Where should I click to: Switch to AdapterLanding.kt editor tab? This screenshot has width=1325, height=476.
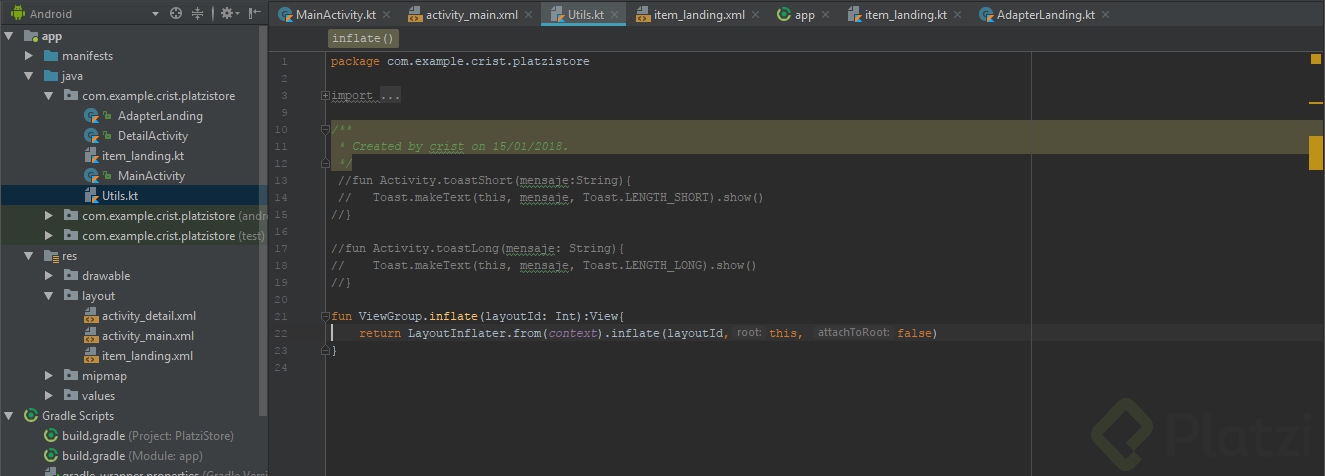pyautogui.click(x=1045, y=15)
